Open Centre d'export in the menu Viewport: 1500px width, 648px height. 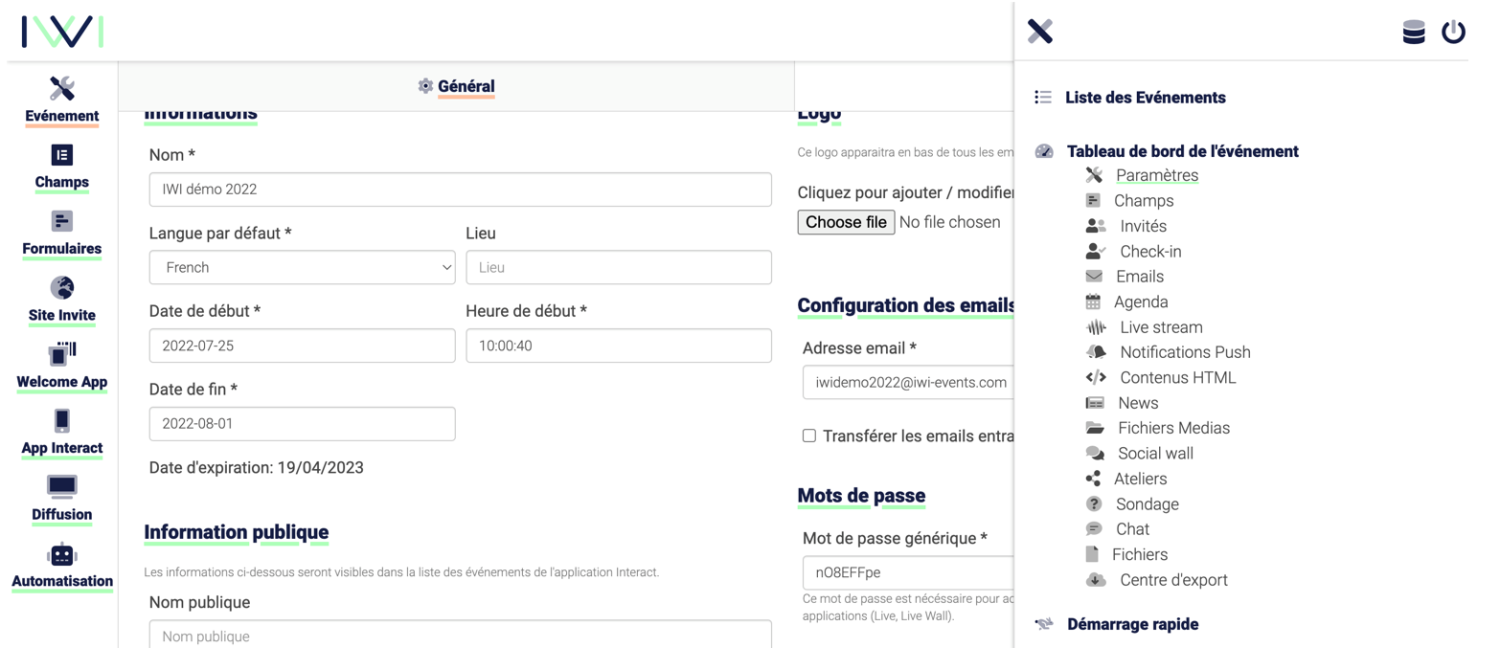coord(1174,580)
